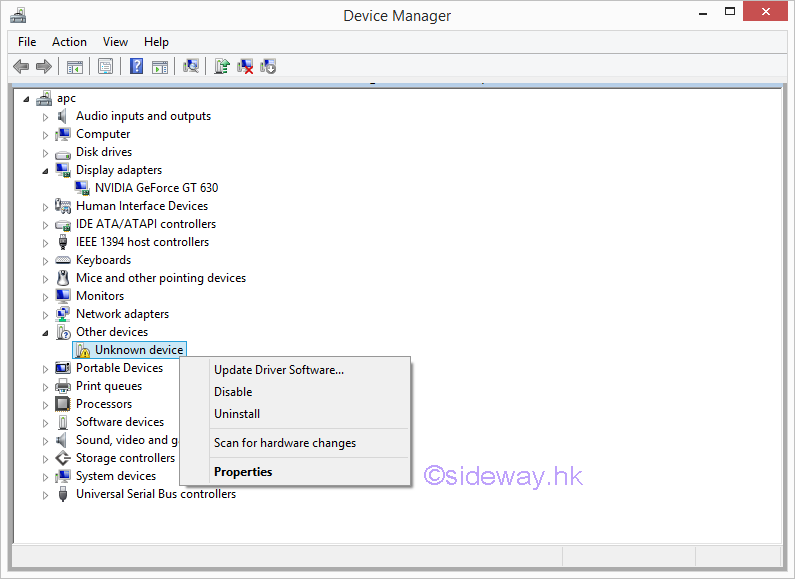This screenshot has height=579, width=795.
Task: Select Properties in the context menu
Action: click(243, 472)
